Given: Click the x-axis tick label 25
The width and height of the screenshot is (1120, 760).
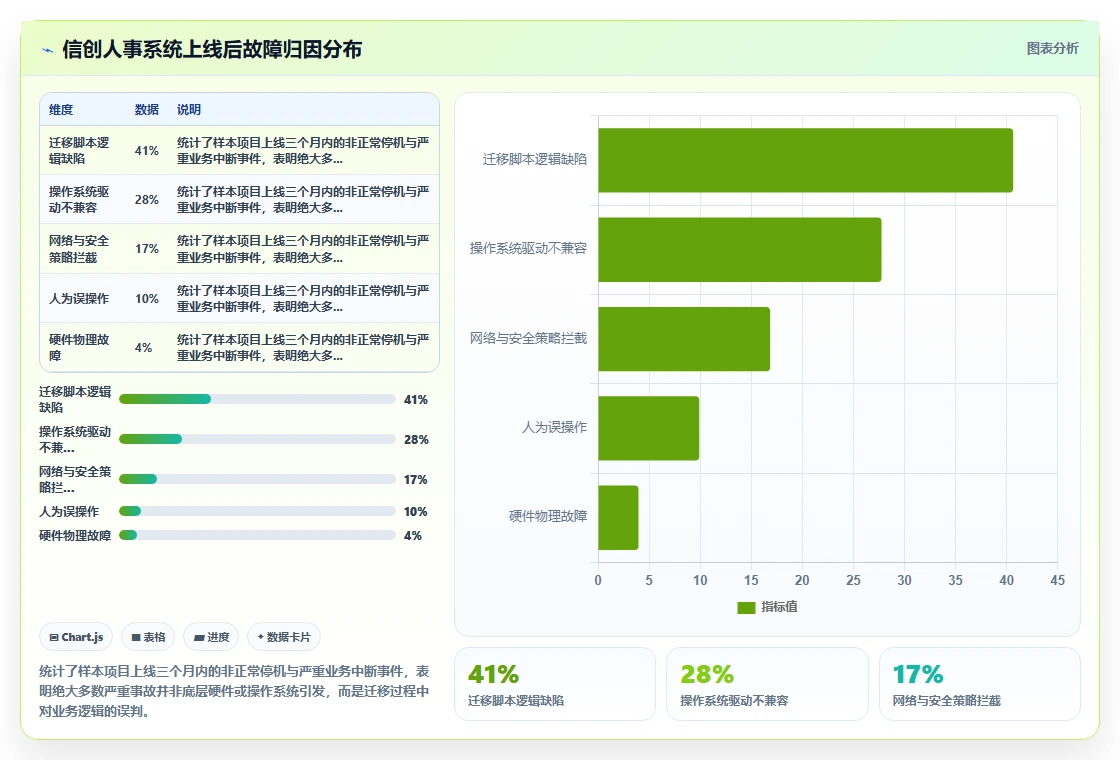Looking at the screenshot, I should [x=854, y=581].
